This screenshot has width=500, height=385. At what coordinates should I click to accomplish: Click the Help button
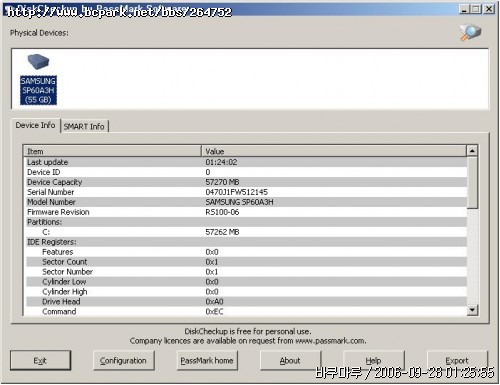pos(373,360)
